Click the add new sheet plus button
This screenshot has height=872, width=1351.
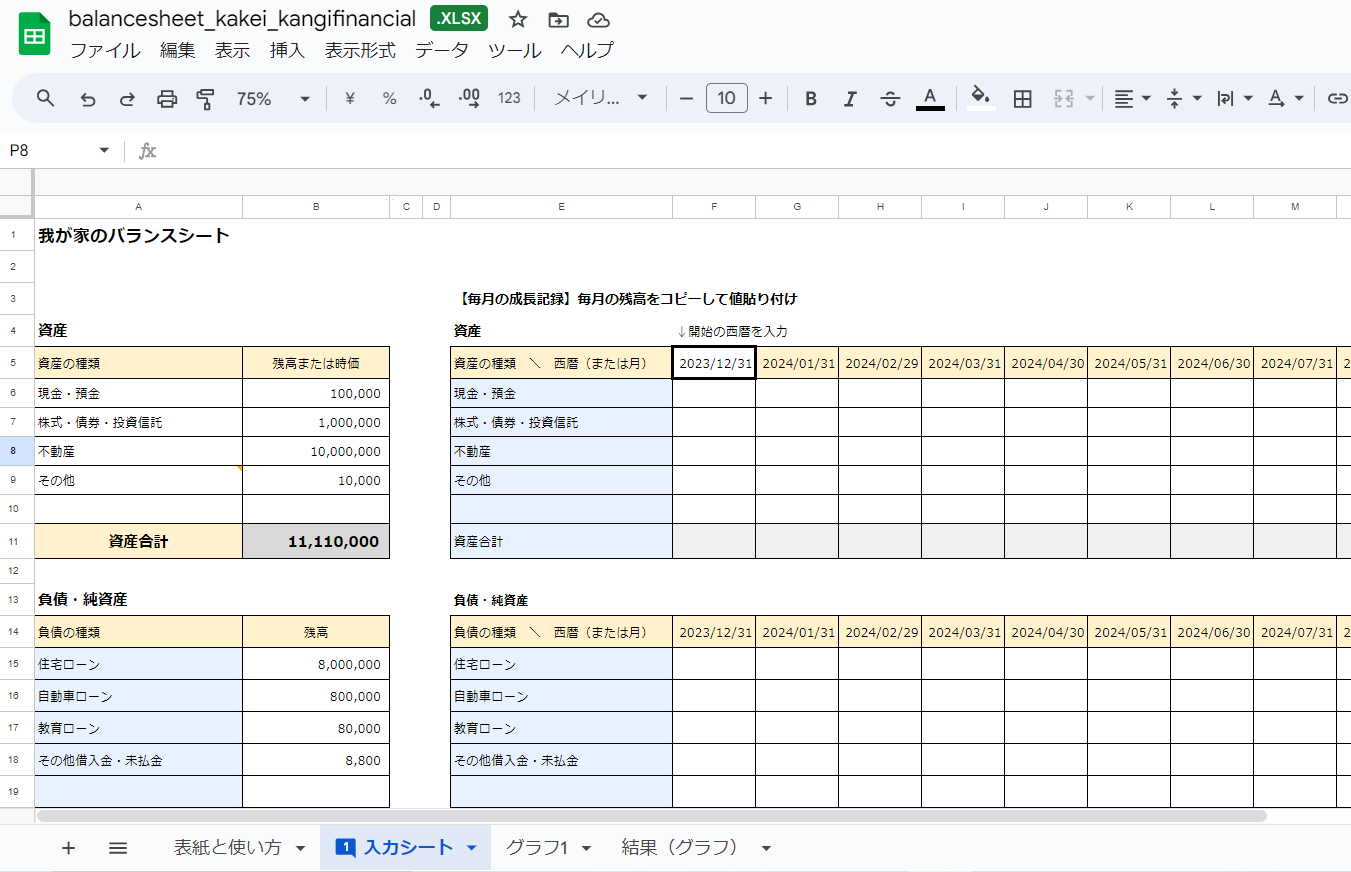[x=68, y=848]
